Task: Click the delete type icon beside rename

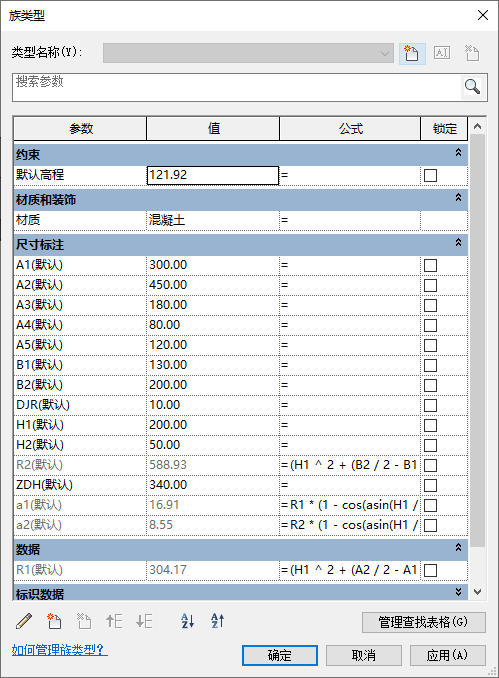Action: tap(472, 53)
